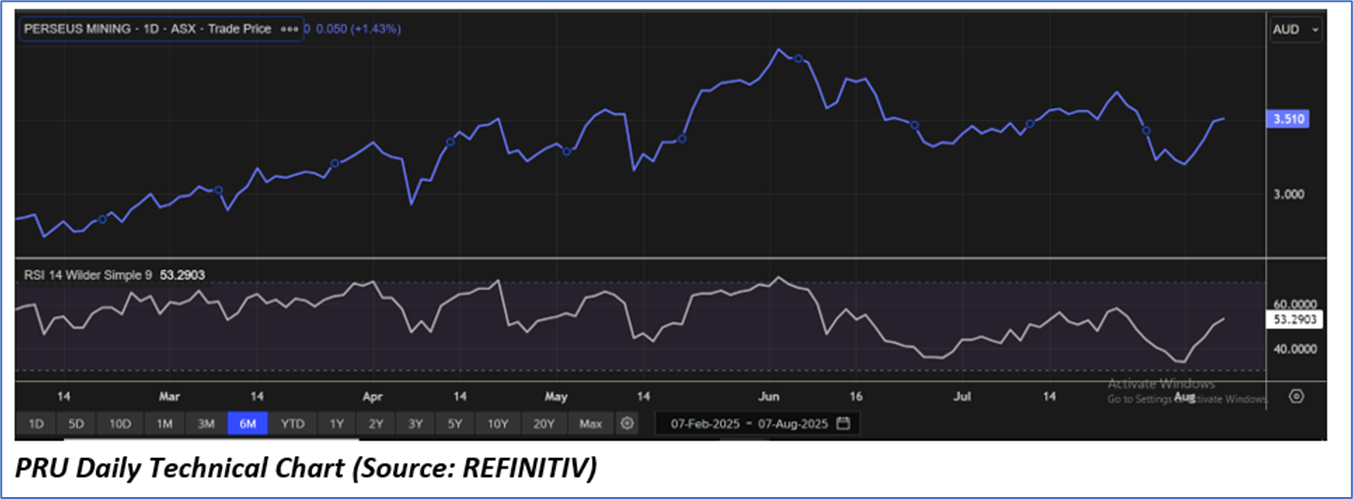Open the calendar date picker icon
The image size is (1353, 499).
click(x=843, y=424)
